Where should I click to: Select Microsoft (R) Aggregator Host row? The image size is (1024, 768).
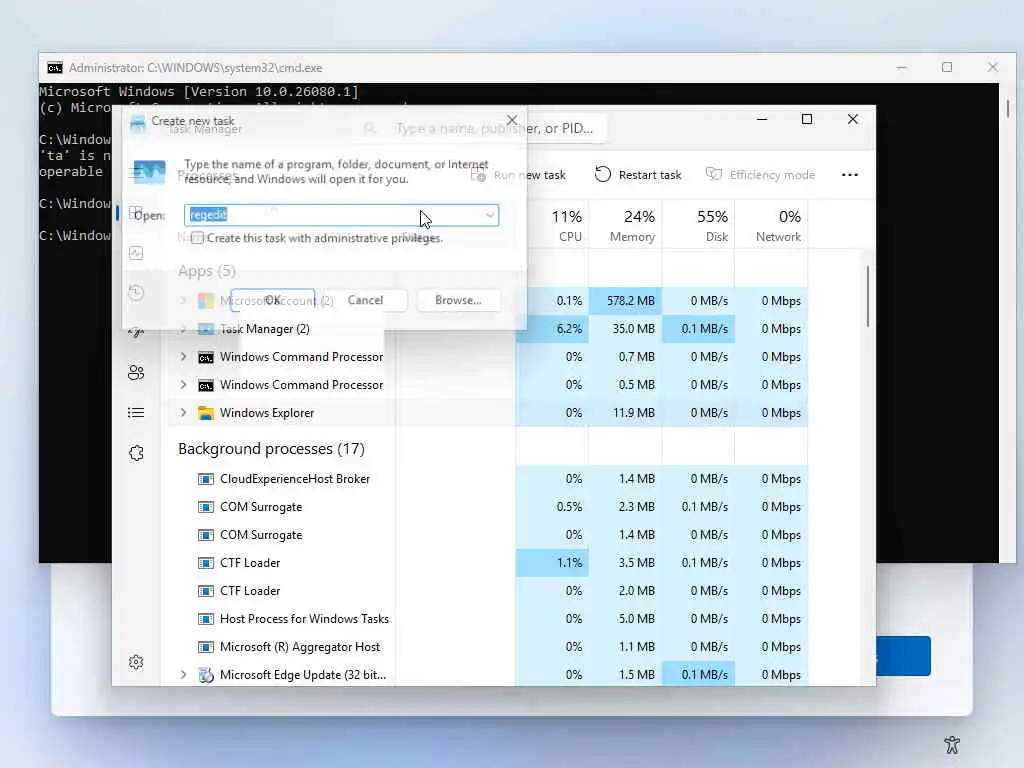(487, 647)
